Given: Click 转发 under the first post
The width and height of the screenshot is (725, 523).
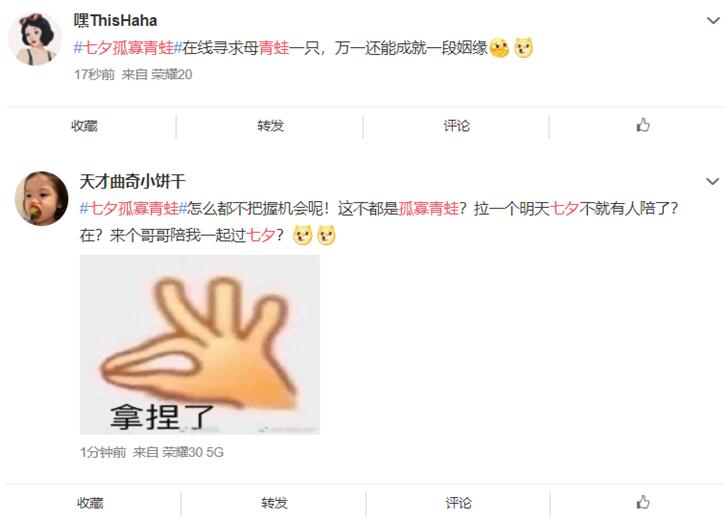Looking at the screenshot, I should coord(270,126).
